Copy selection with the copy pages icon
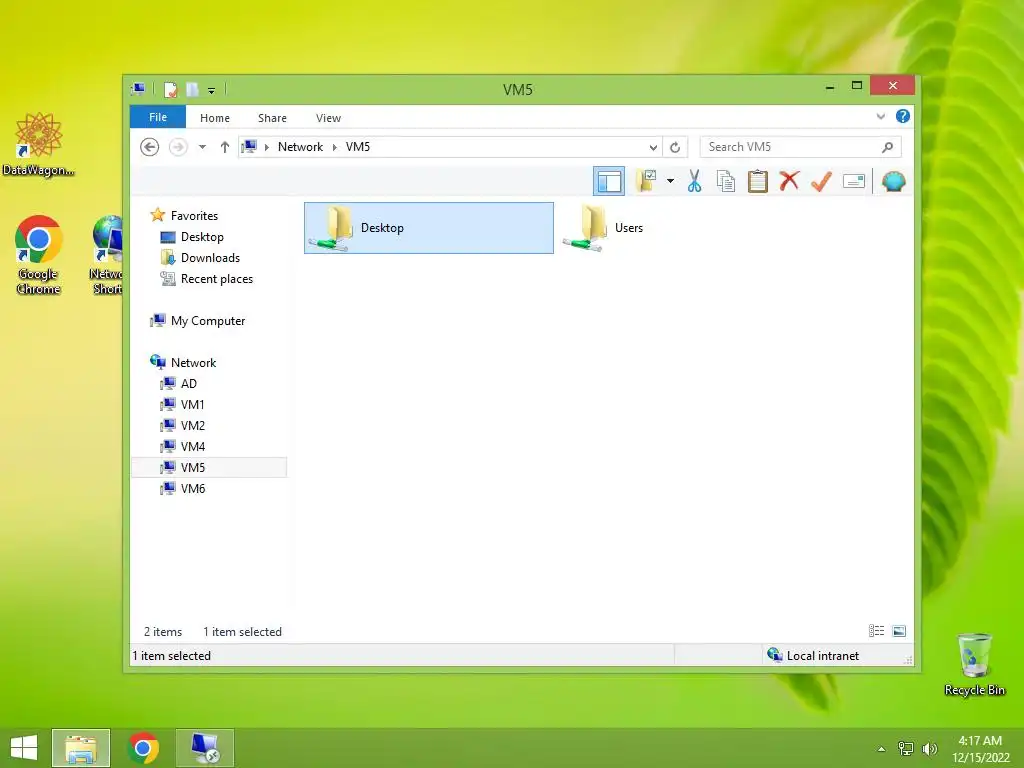 (726, 181)
